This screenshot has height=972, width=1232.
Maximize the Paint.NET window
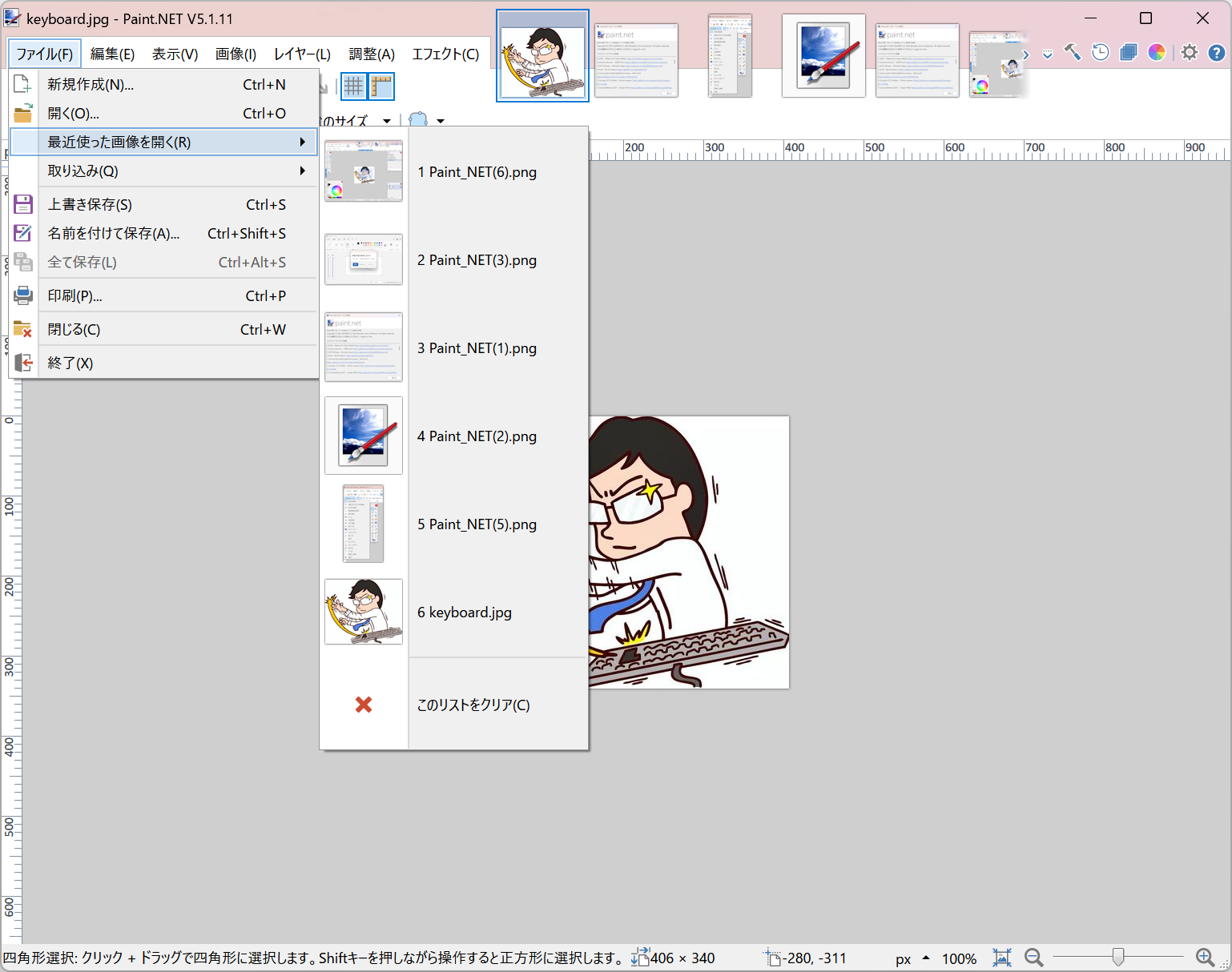pos(1146,18)
